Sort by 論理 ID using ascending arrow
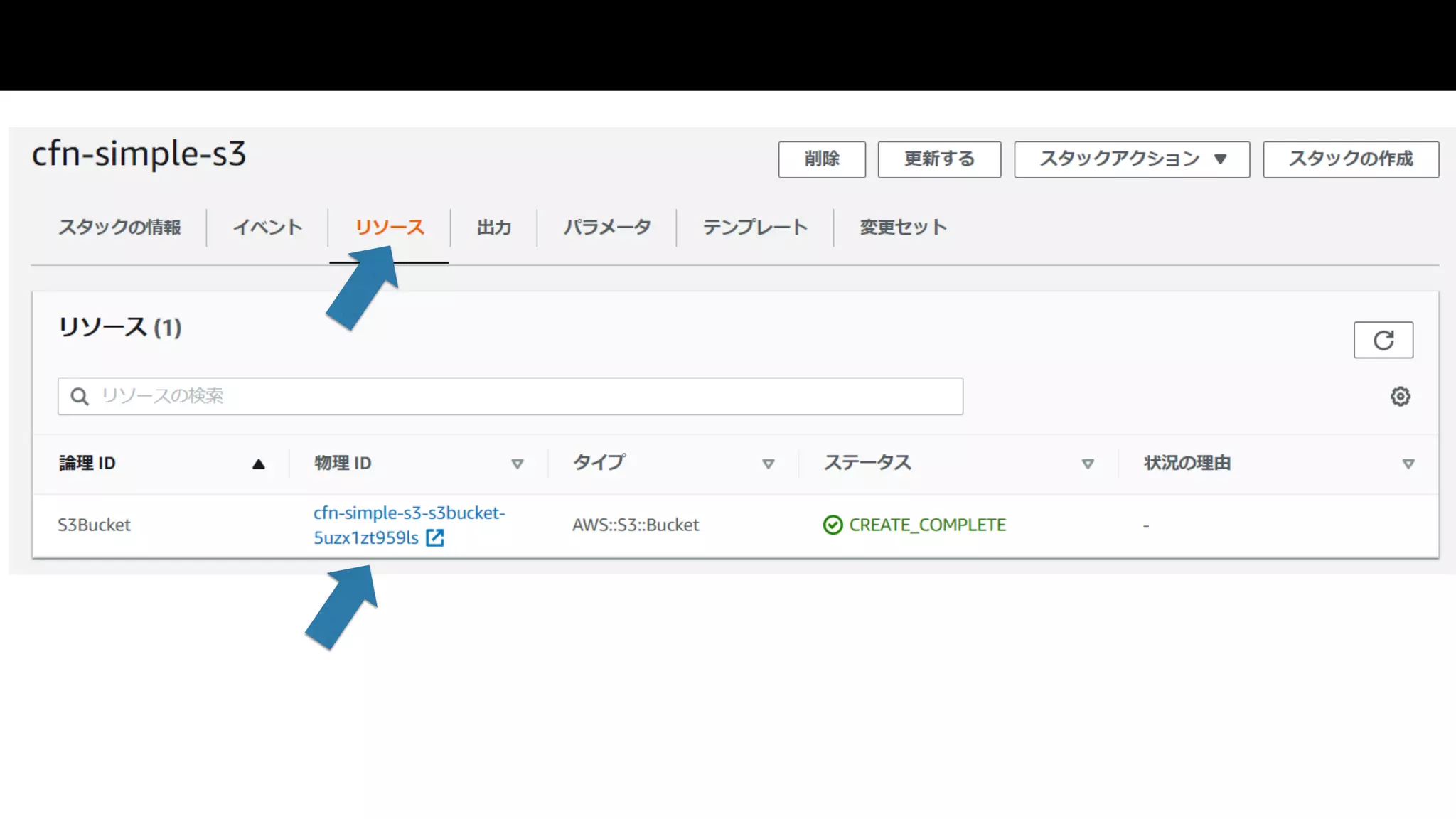 [258, 464]
